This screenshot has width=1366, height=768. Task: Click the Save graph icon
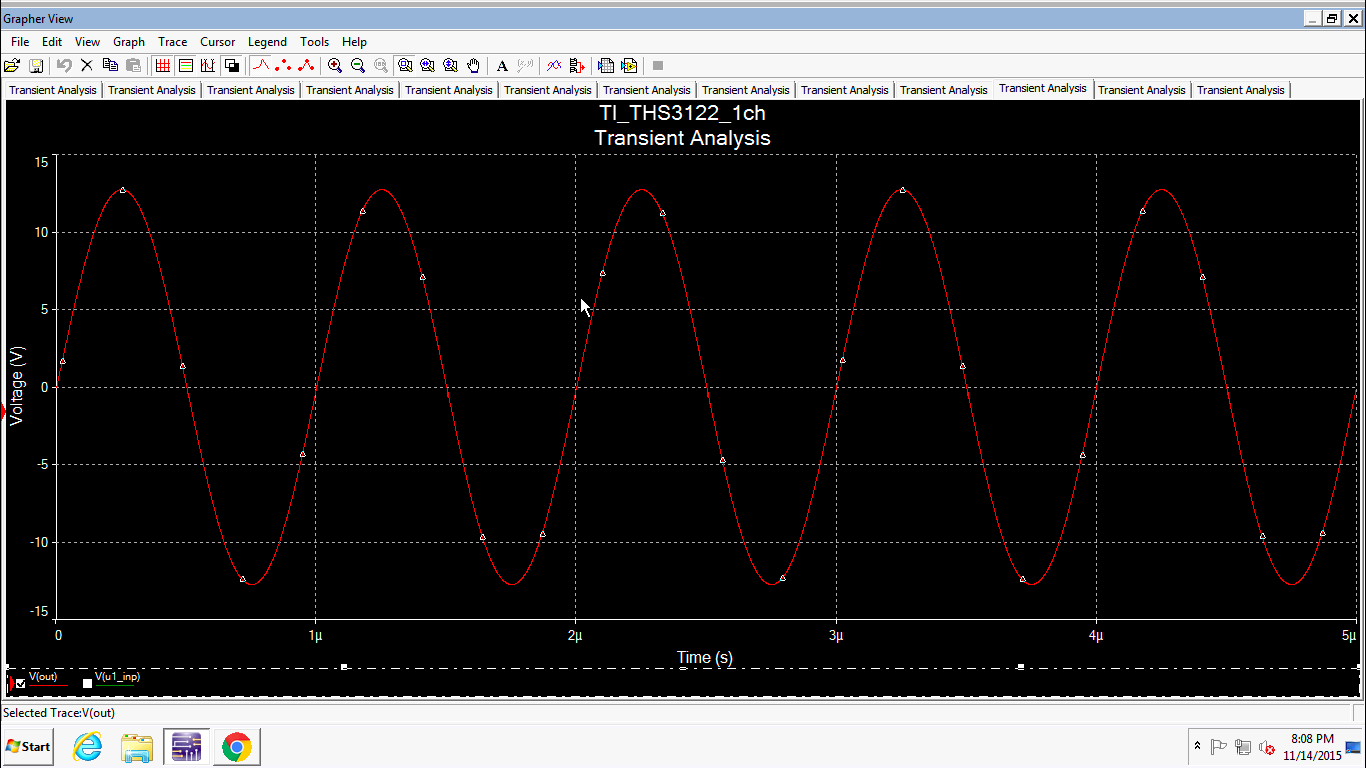37,66
